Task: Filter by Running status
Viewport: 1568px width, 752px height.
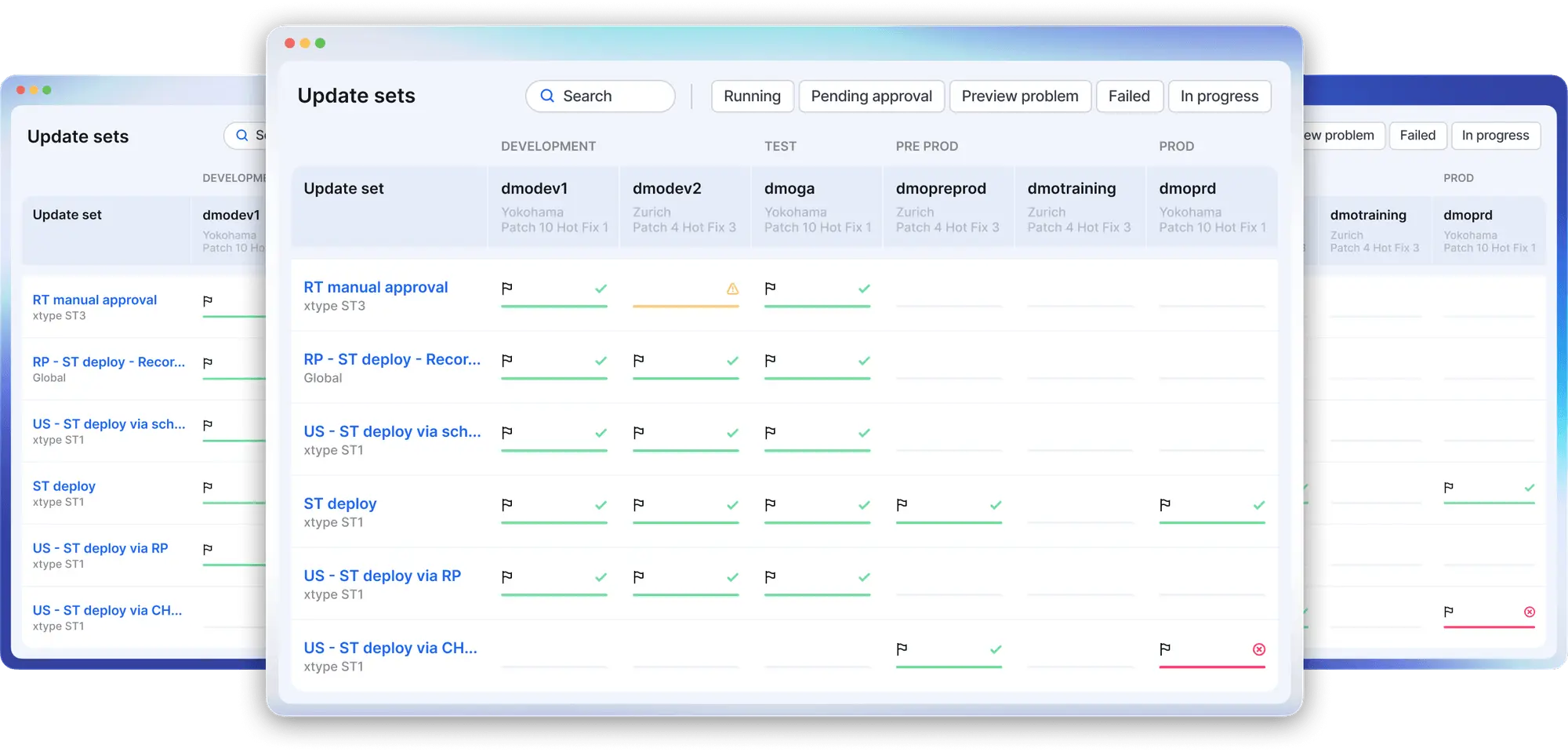Action: pos(753,96)
